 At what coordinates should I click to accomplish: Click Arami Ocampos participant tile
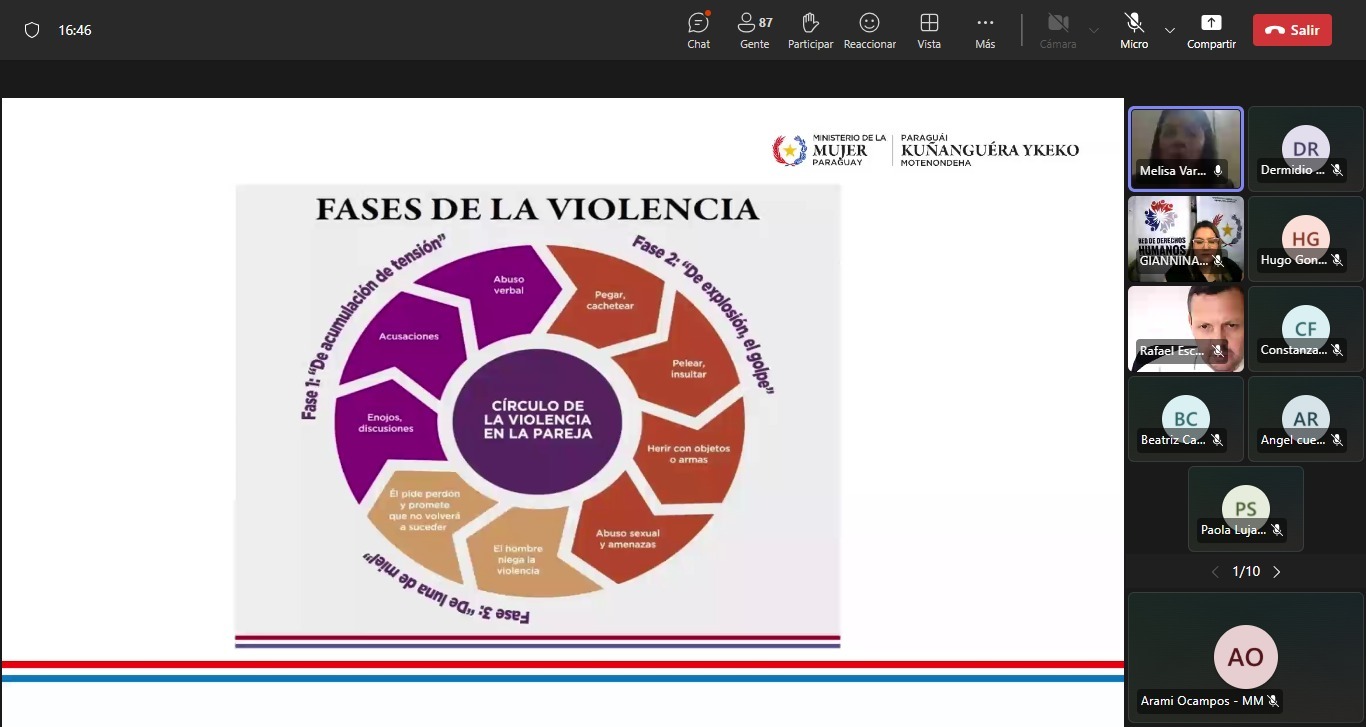pos(1245,656)
